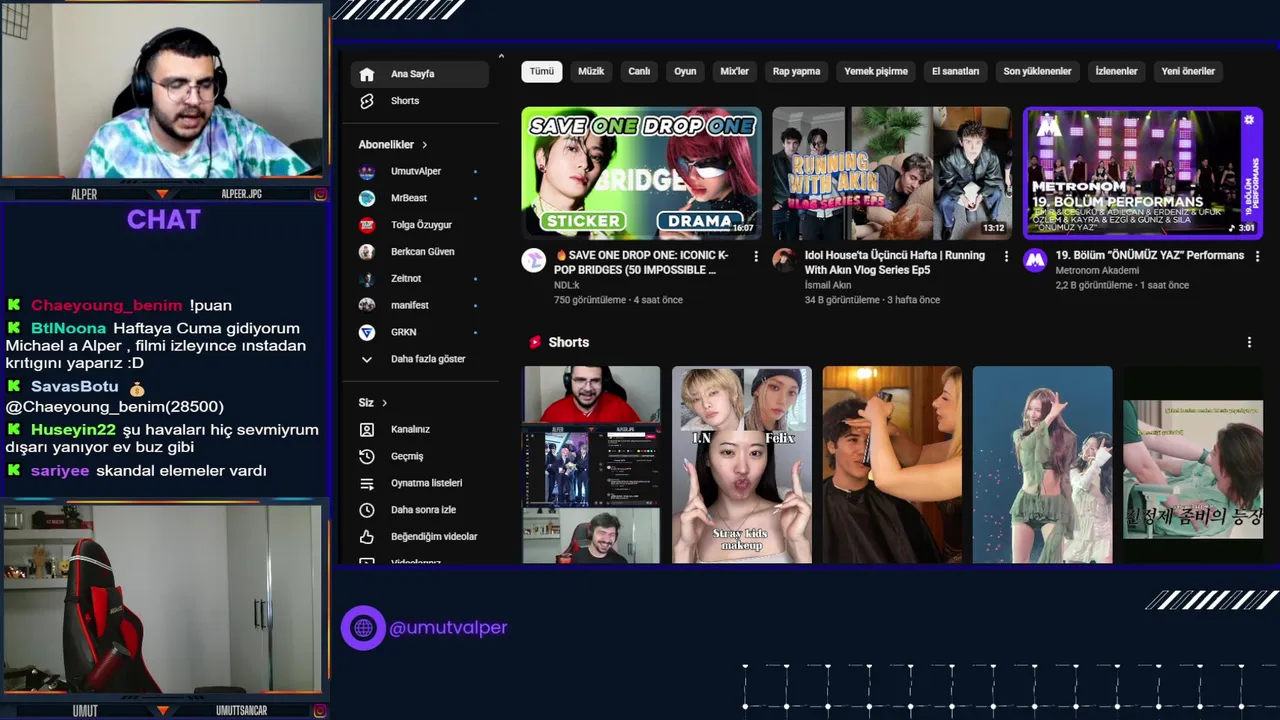Click chat username sariyee
1280x720 pixels.
point(60,471)
